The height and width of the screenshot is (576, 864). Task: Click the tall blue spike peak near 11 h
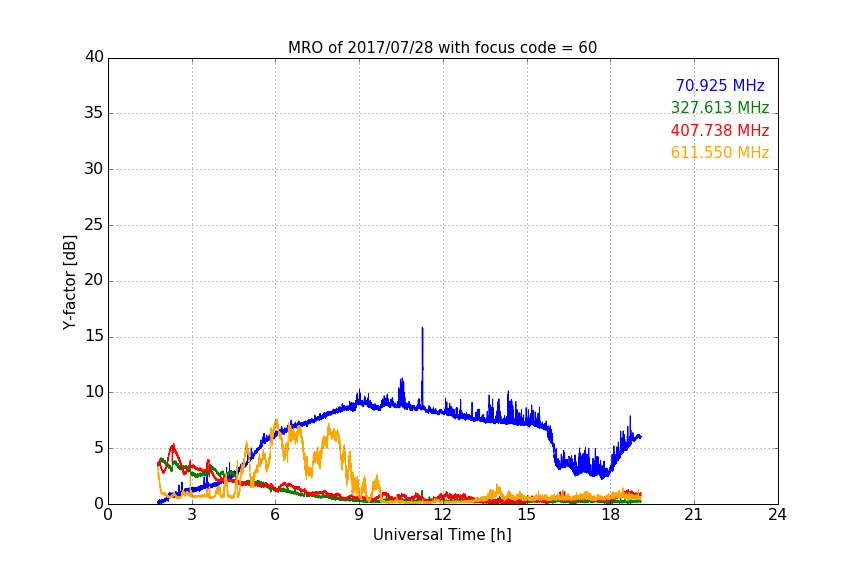click(x=423, y=329)
